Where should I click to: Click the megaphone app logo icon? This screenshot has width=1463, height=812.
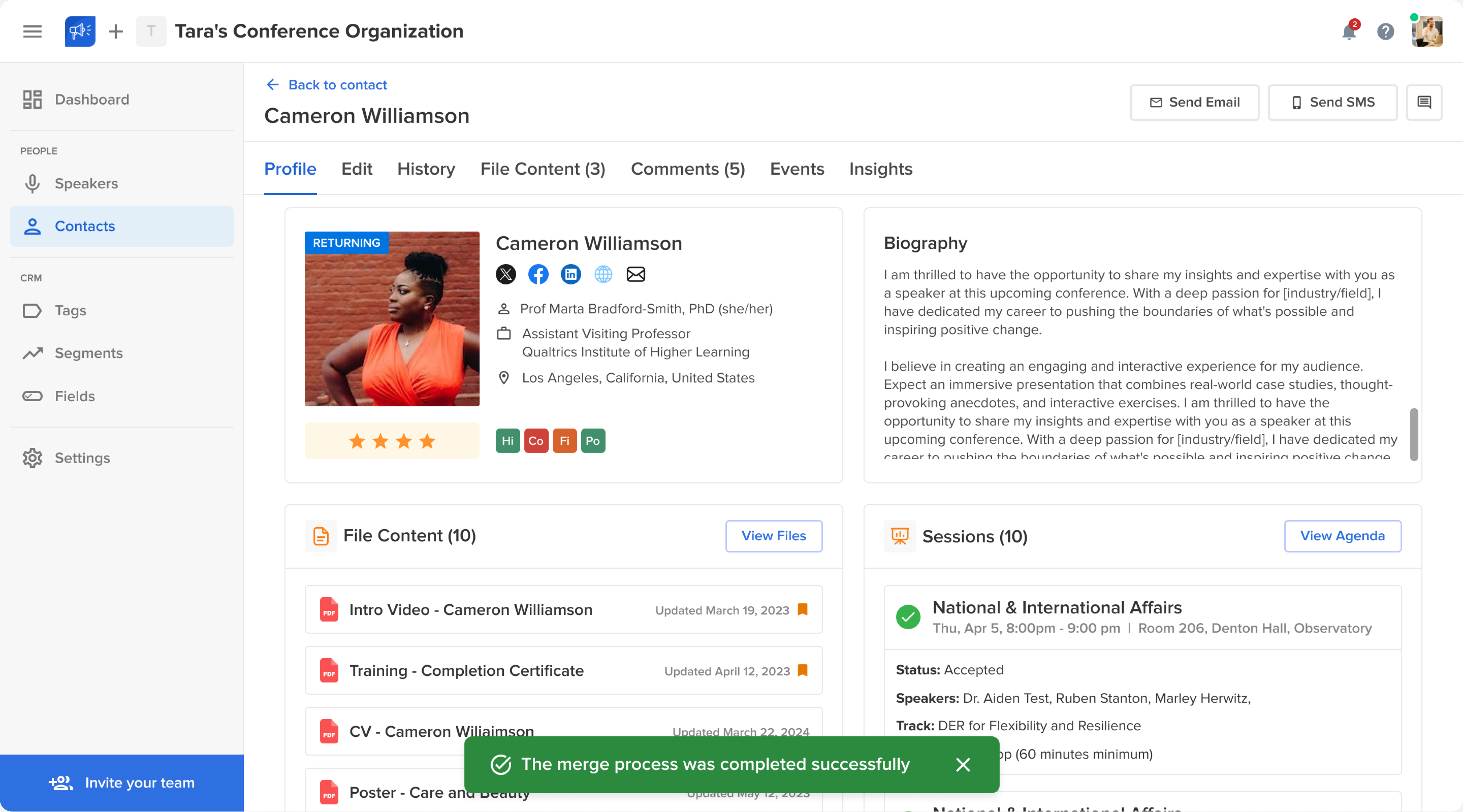[80, 31]
